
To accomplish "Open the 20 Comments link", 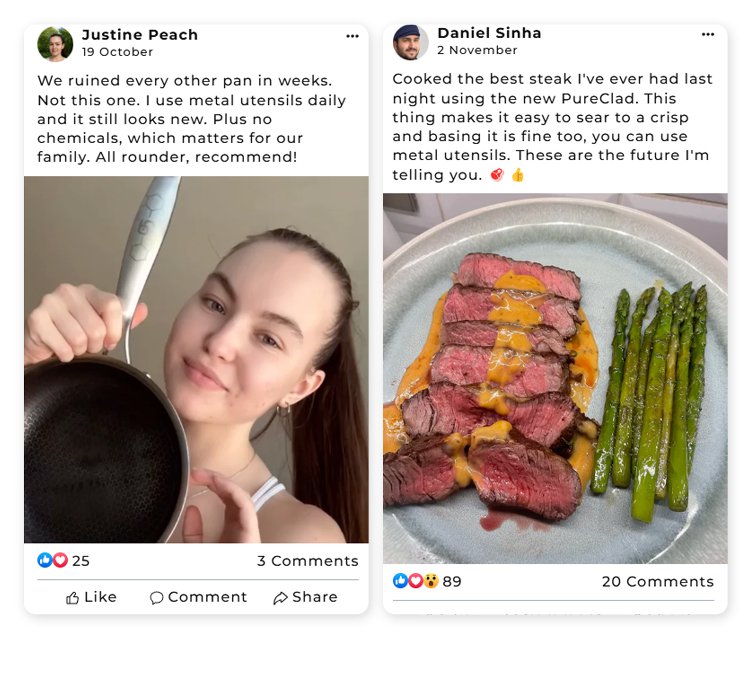I will [x=657, y=582].
